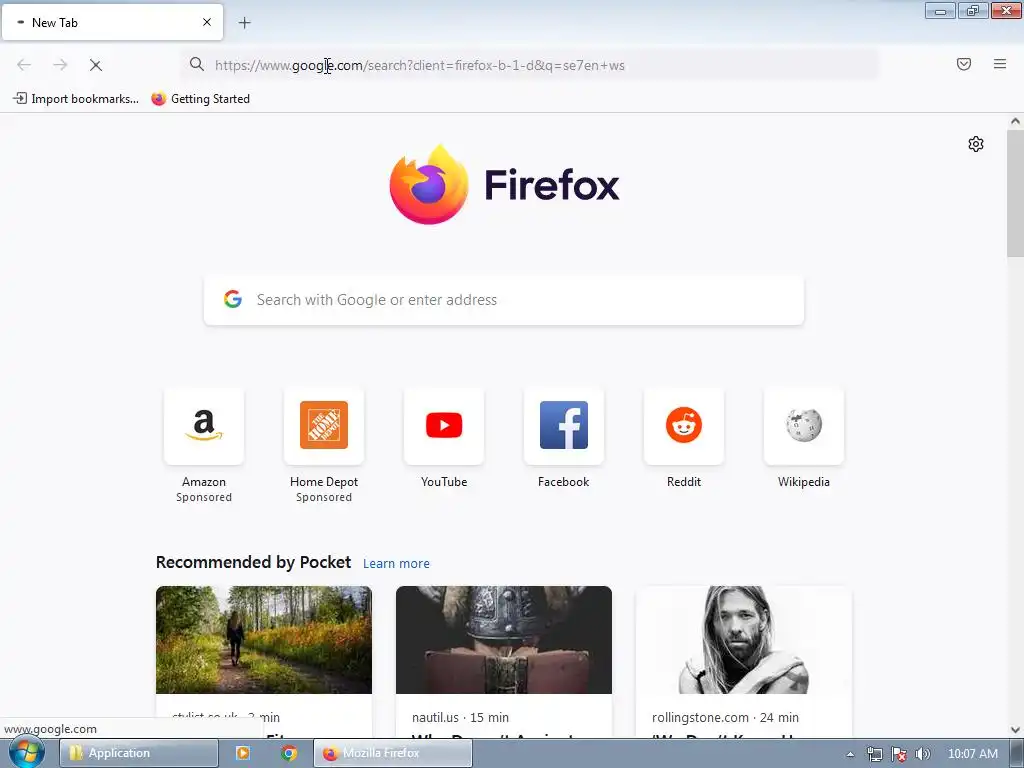Open Getting Started bookmark
The width and height of the screenshot is (1024, 768).
click(200, 99)
